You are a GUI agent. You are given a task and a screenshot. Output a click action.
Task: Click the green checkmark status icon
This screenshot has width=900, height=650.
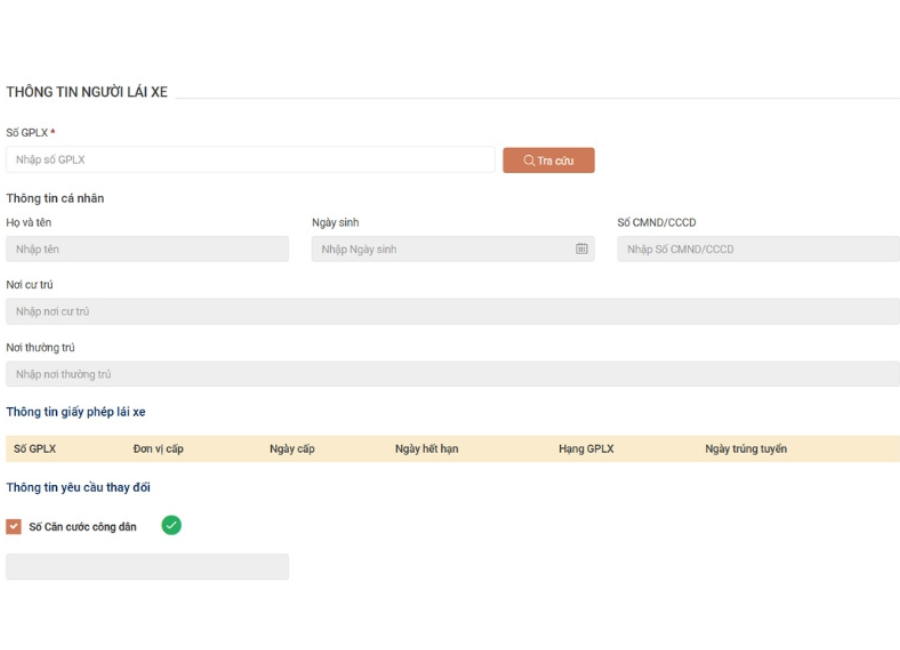pyautogui.click(x=171, y=525)
